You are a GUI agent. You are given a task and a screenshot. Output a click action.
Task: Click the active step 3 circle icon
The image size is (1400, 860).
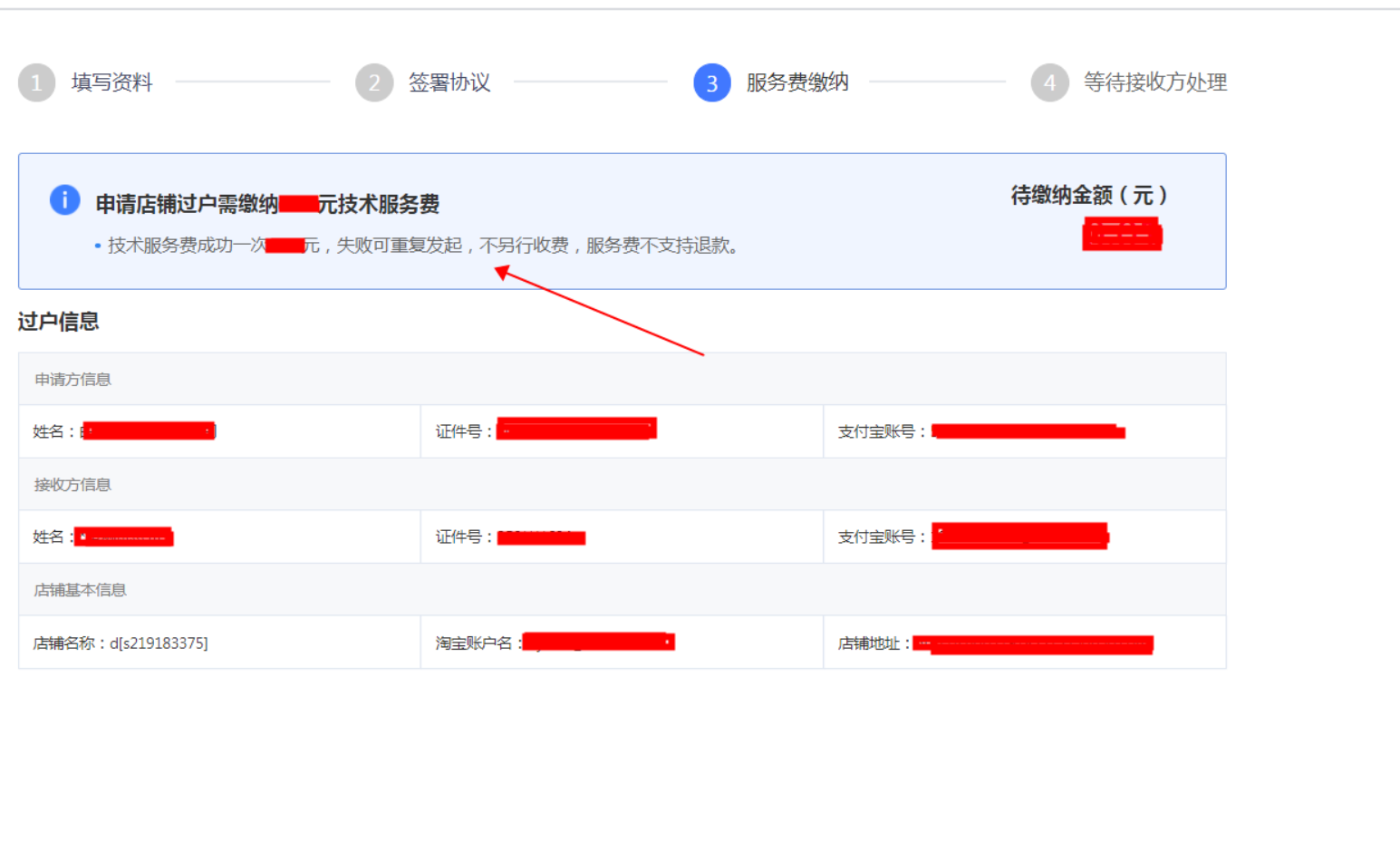[x=712, y=82]
